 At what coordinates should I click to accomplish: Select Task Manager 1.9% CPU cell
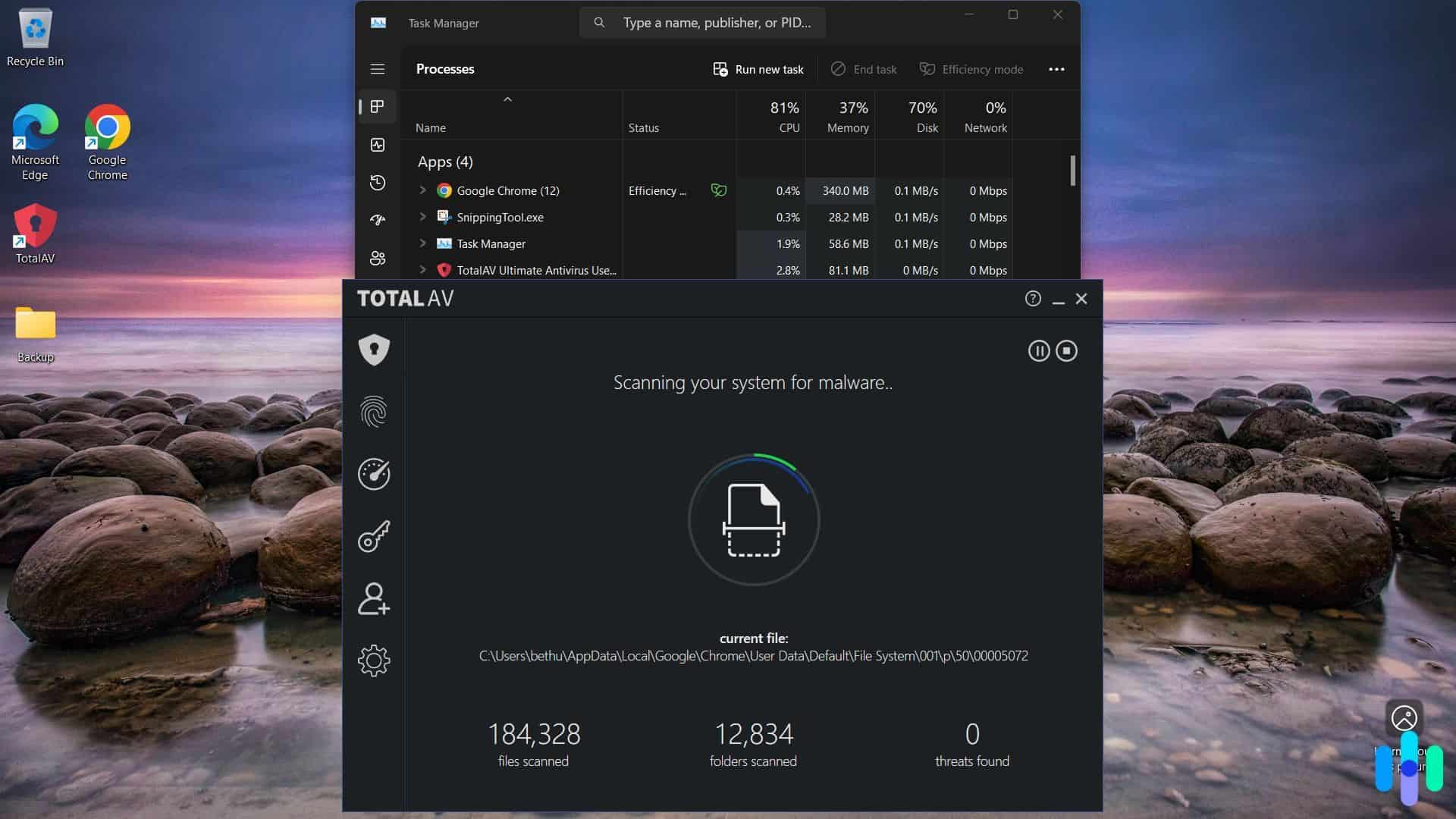tap(770, 243)
